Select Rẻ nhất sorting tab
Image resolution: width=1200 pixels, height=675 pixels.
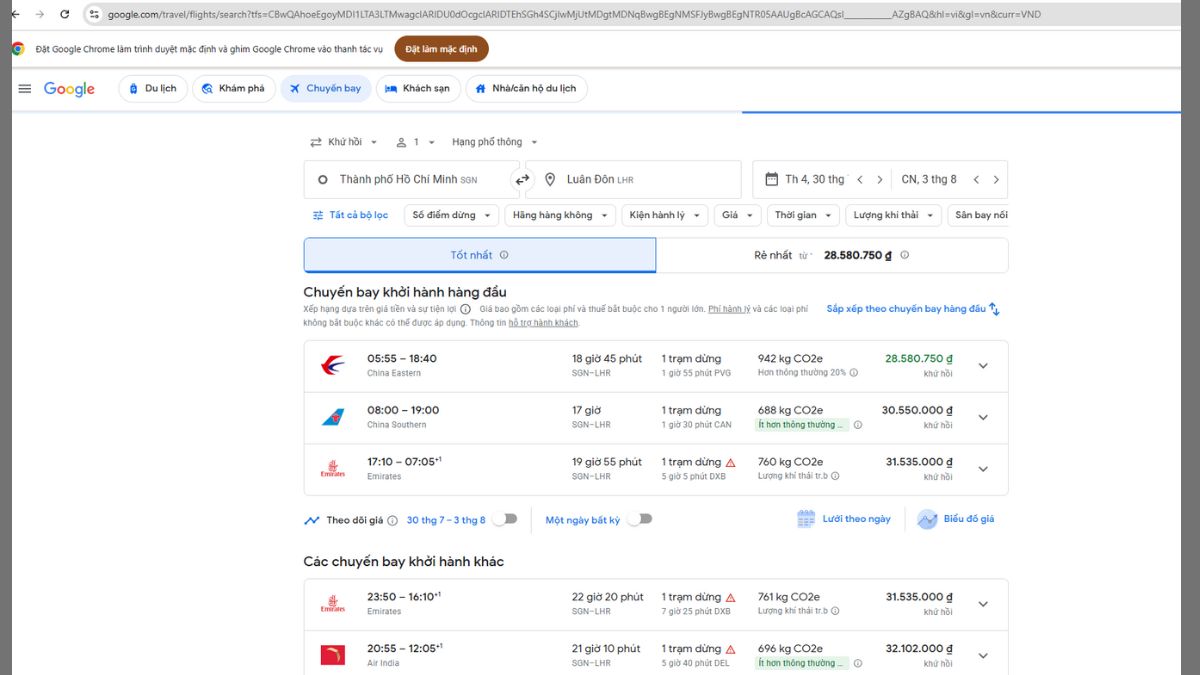coord(832,255)
